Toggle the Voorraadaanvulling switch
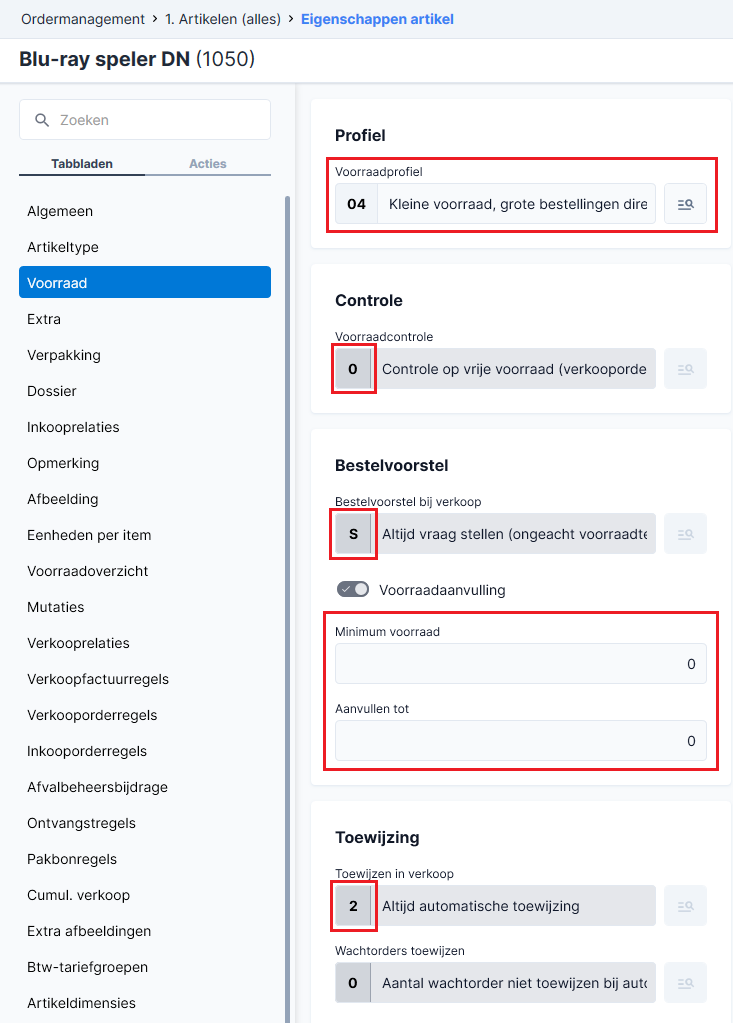Viewport: 733px width, 1023px height. [353, 590]
